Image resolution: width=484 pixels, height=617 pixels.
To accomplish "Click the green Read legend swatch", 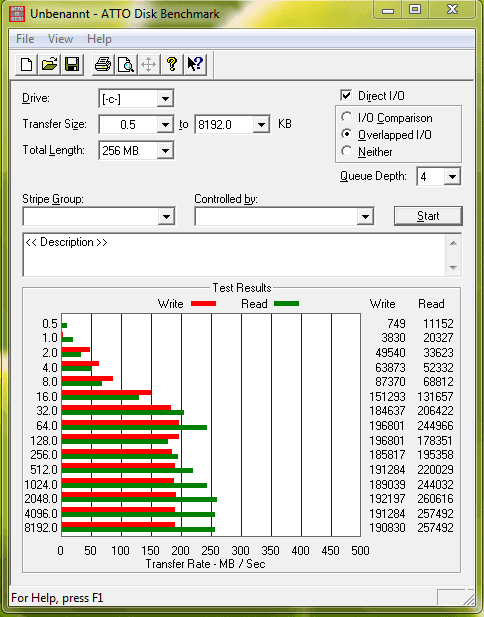I will [x=286, y=303].
